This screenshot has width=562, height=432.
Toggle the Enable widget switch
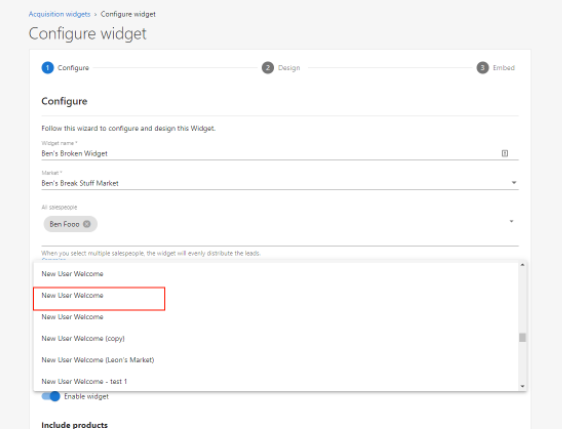51,396
